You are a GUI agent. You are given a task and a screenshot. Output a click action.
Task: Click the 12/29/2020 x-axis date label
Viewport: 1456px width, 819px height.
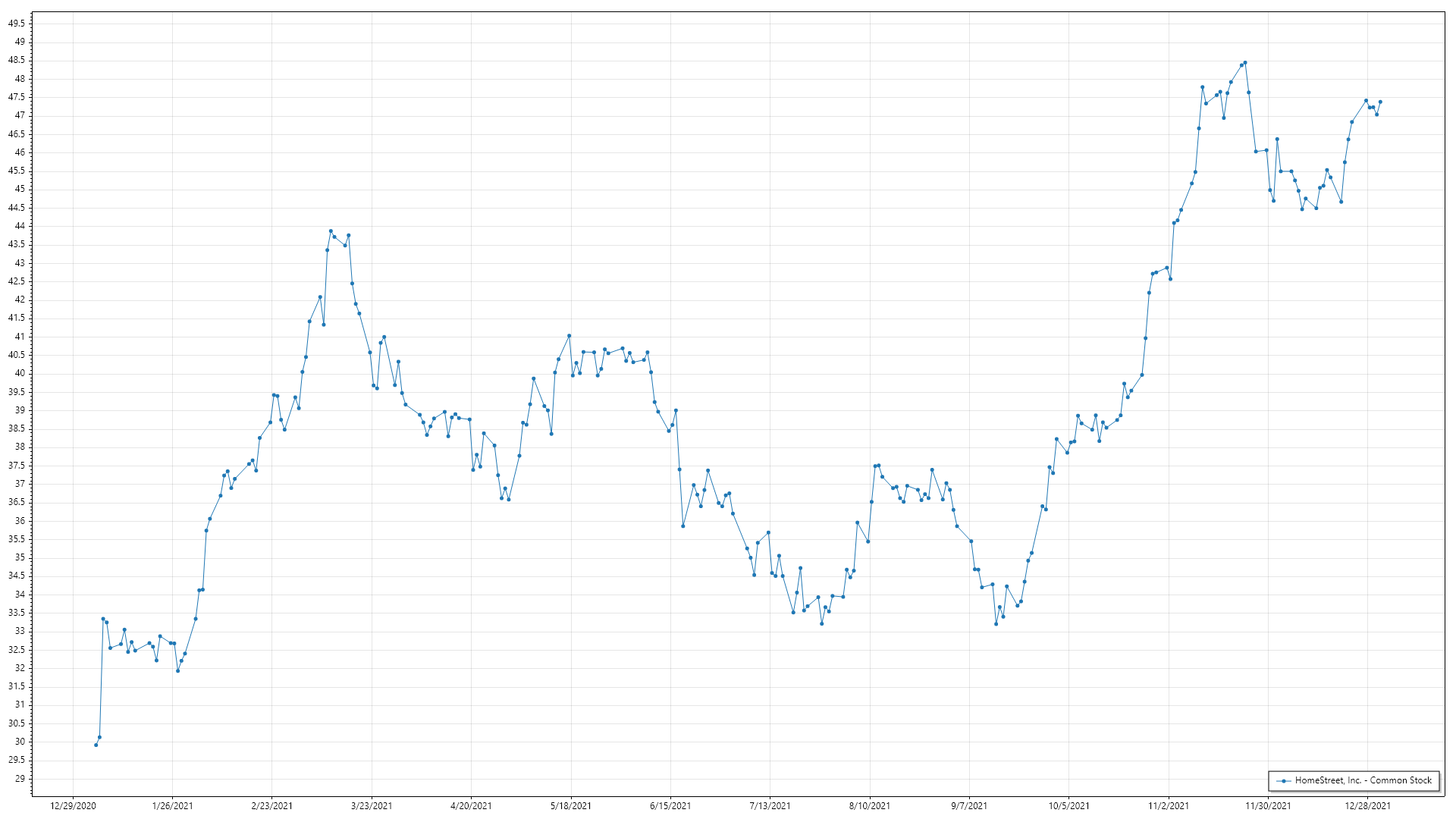pos(73,806)
